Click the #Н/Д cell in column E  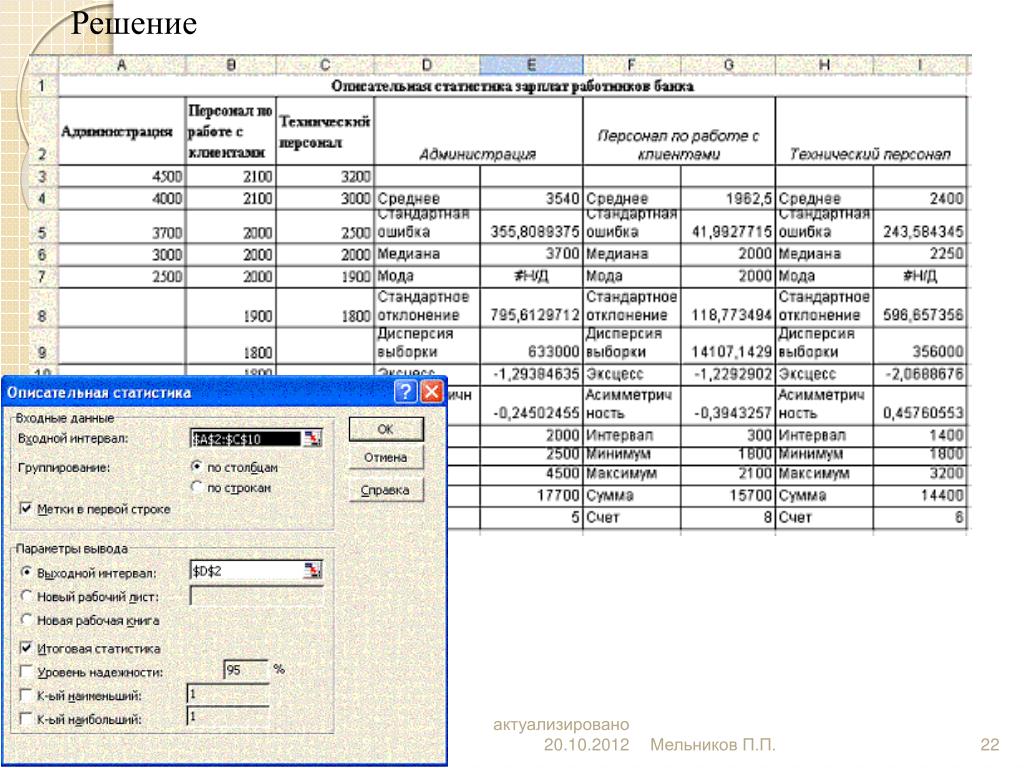click(x=531, y=276)
